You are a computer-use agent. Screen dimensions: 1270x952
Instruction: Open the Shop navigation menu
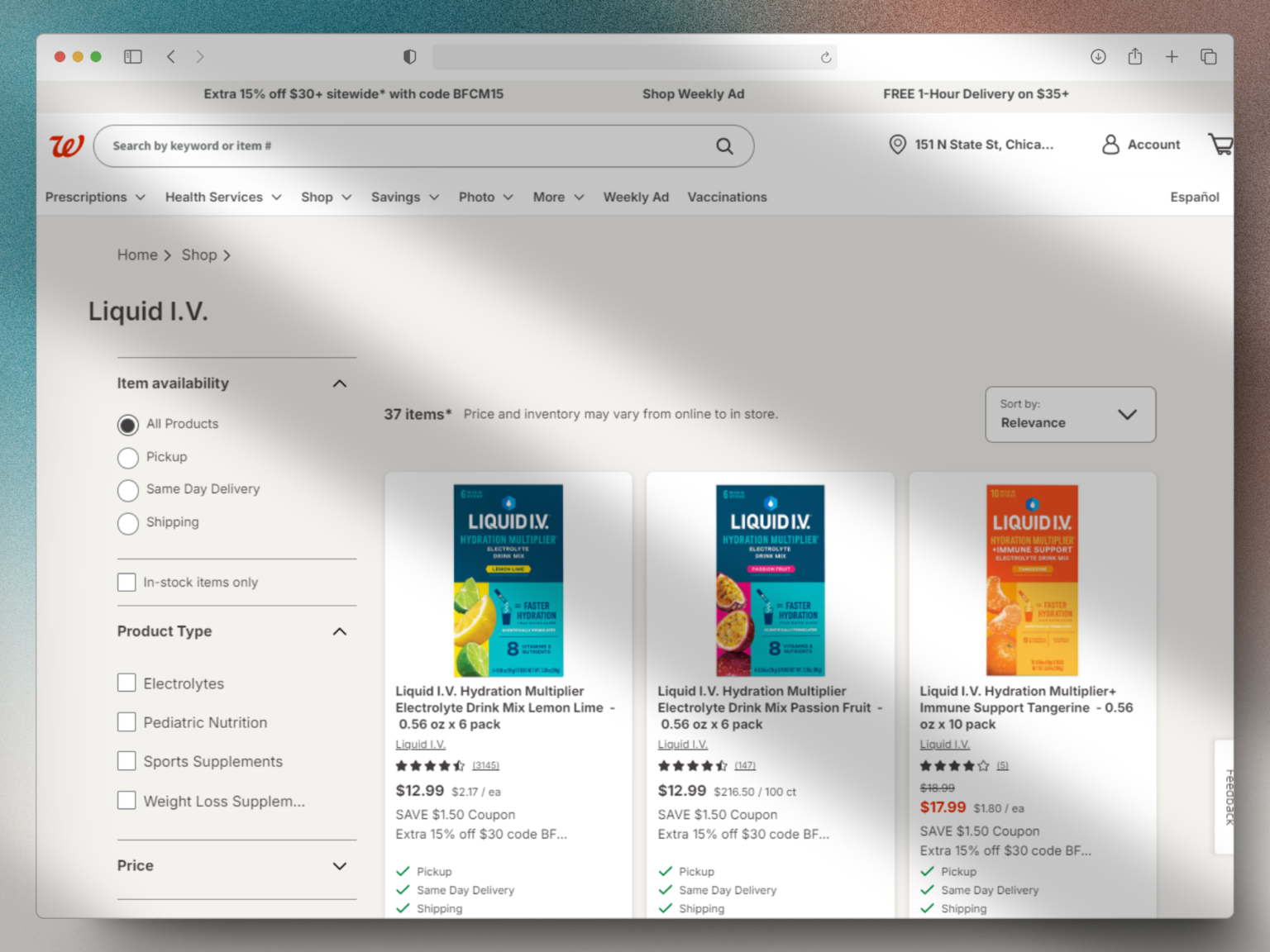point(327,197)
